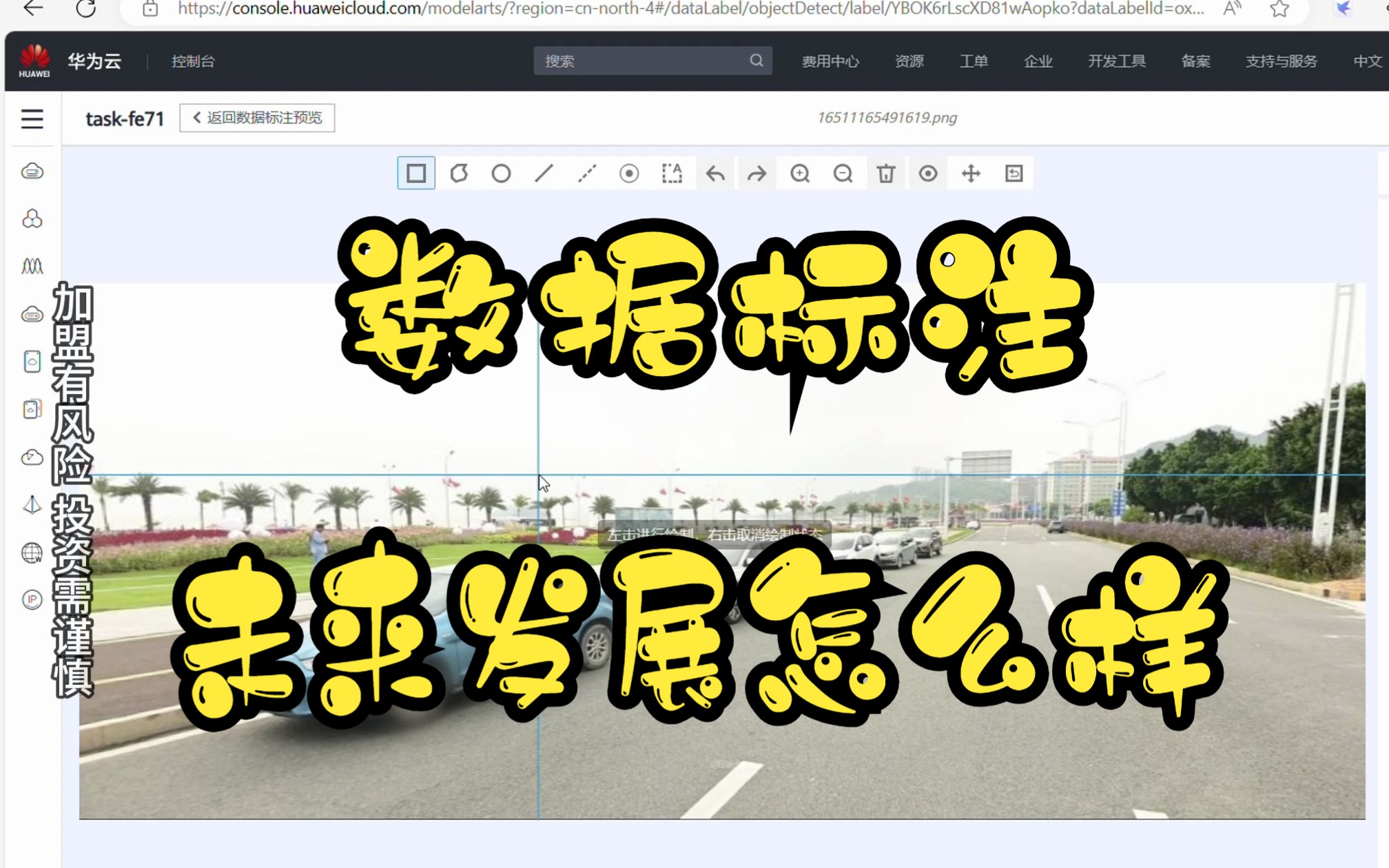
Task: Undo the last annotation action
Action: pos(714,174)
